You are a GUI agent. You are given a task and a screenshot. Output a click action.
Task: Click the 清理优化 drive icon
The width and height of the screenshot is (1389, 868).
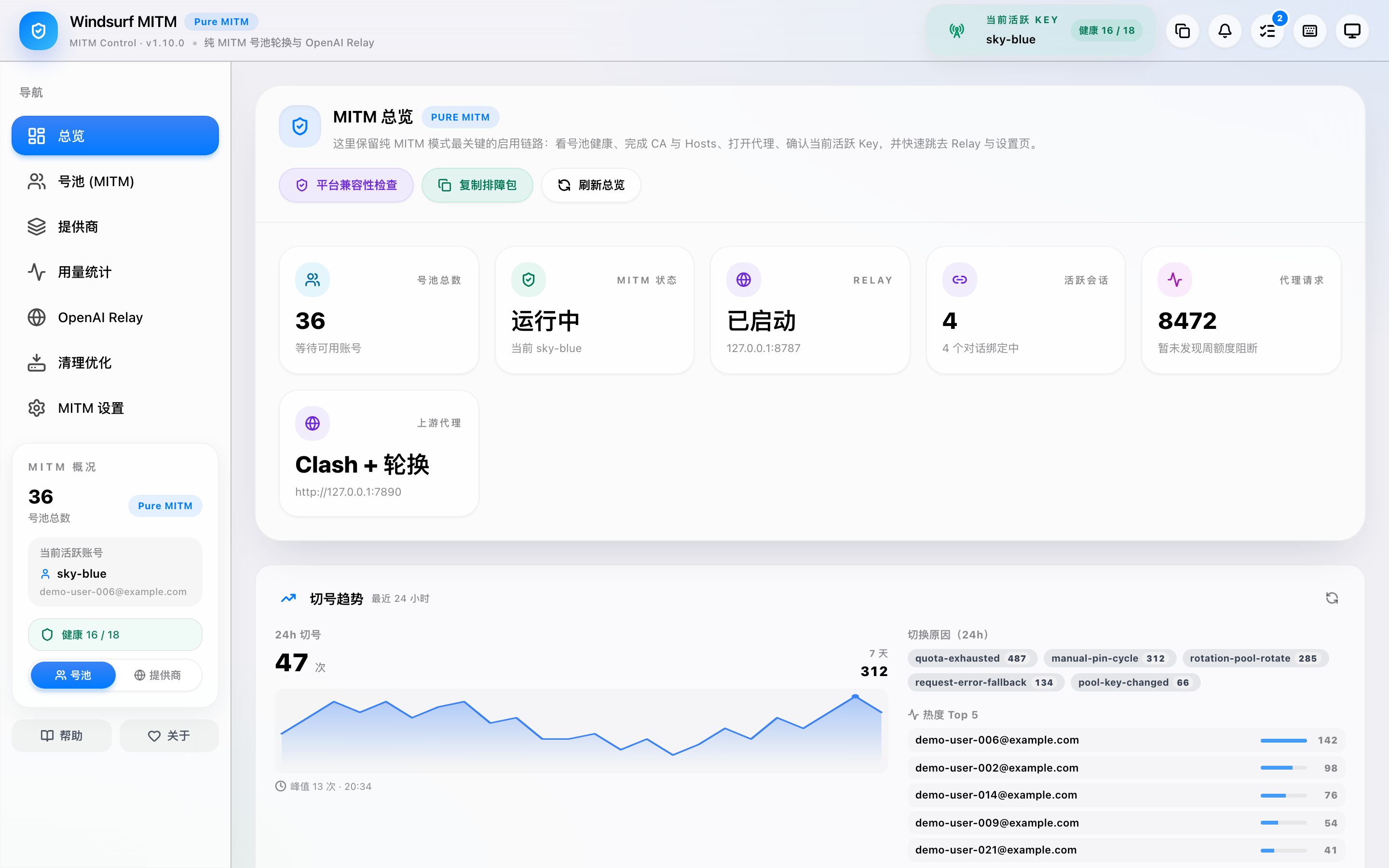point(36,363)
